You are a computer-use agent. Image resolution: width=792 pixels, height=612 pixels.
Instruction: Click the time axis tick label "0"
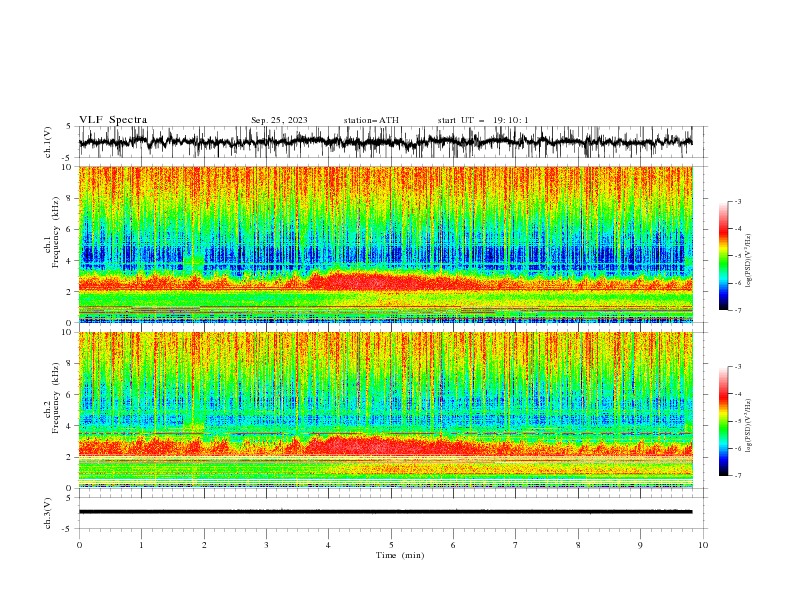(x=79, y=545)
